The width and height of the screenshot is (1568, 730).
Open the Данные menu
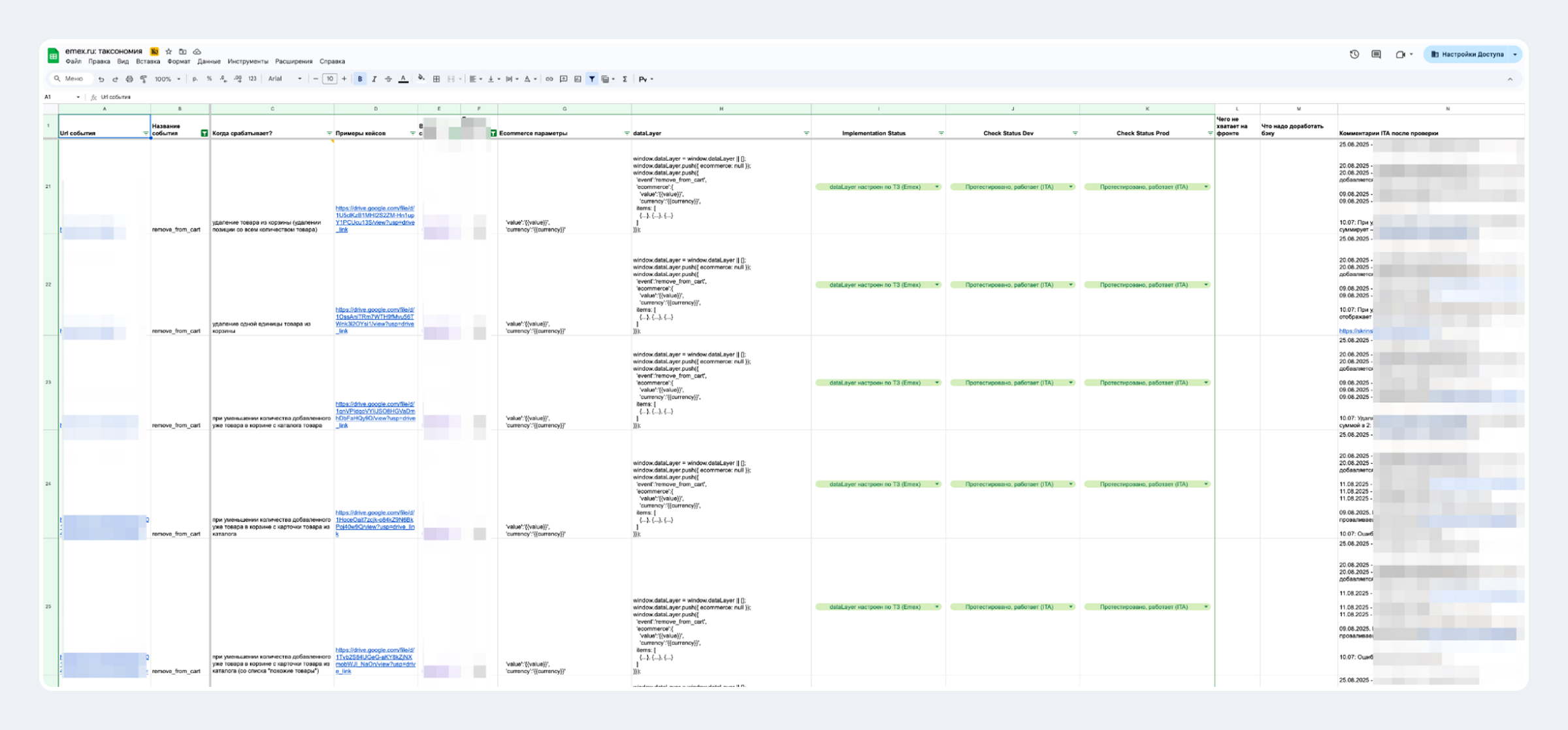208,61
